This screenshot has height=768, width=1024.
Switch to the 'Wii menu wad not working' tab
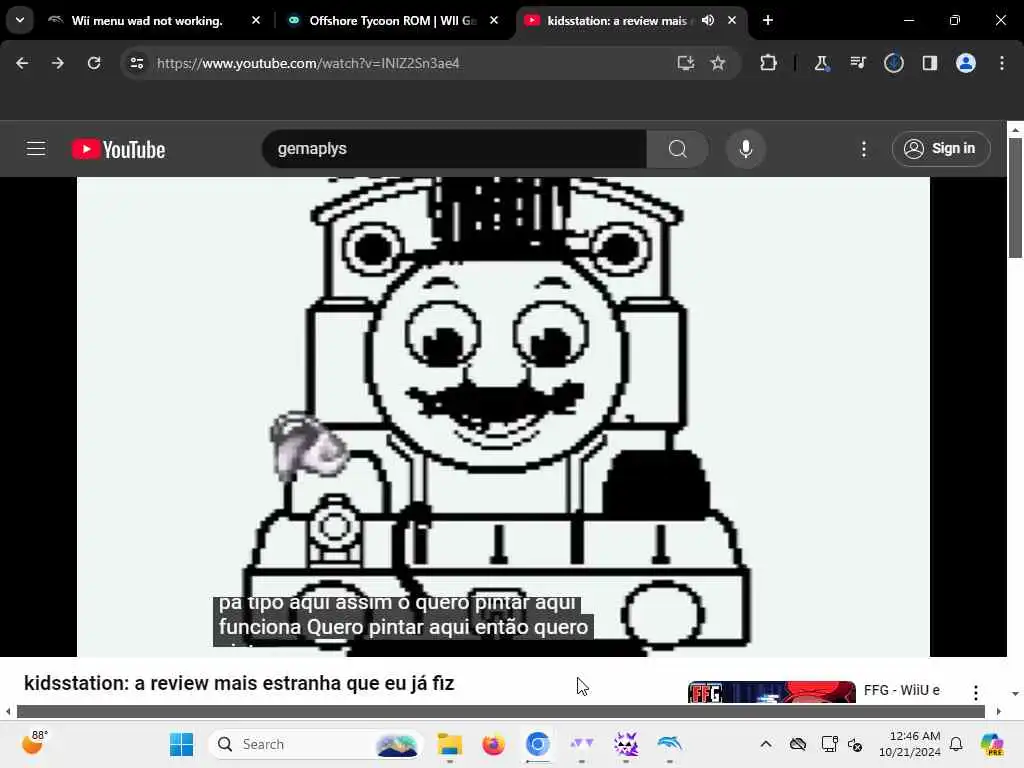[x=147, y=20]
